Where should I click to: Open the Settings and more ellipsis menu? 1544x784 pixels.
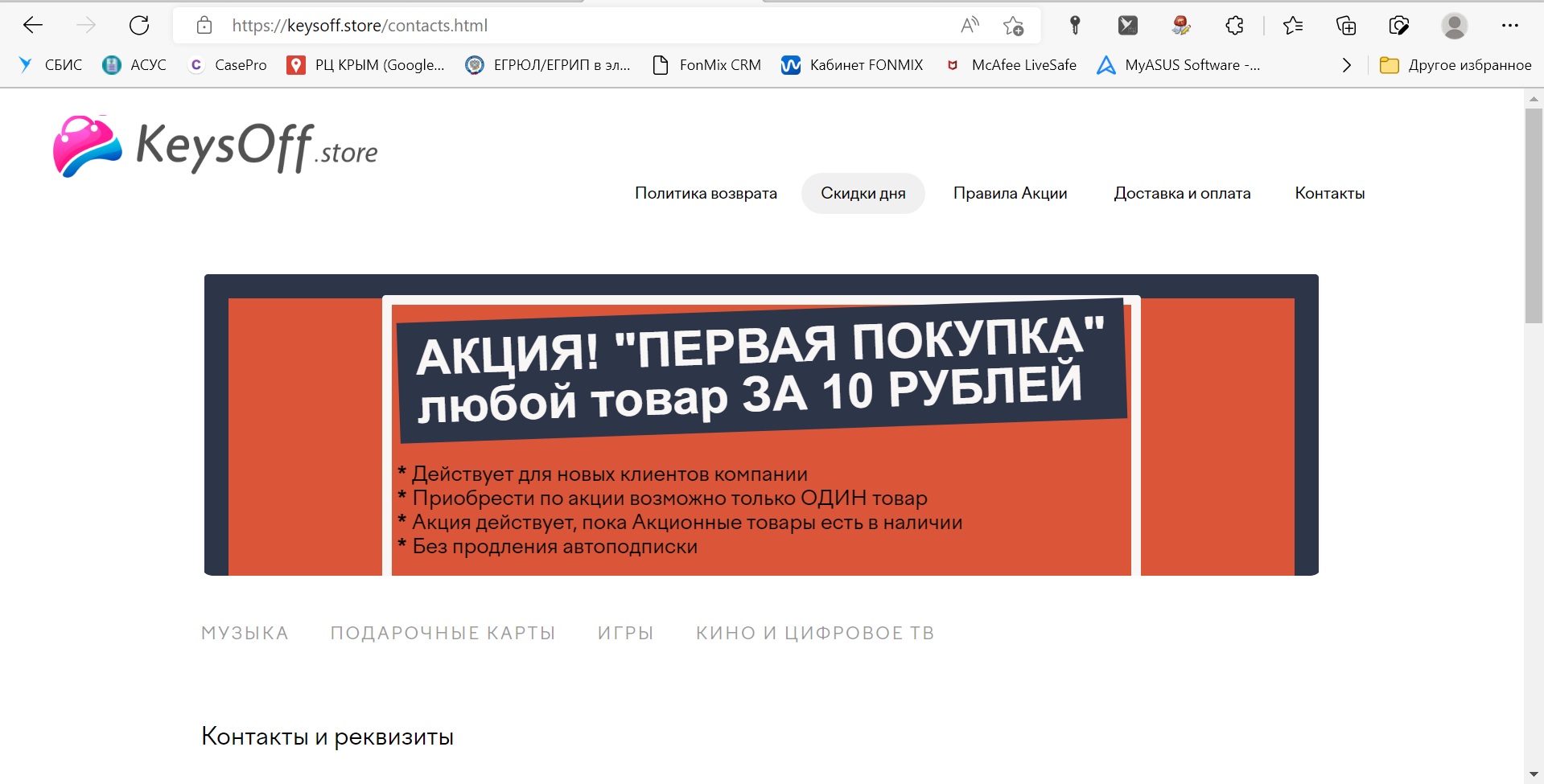tap(1509, 26)
